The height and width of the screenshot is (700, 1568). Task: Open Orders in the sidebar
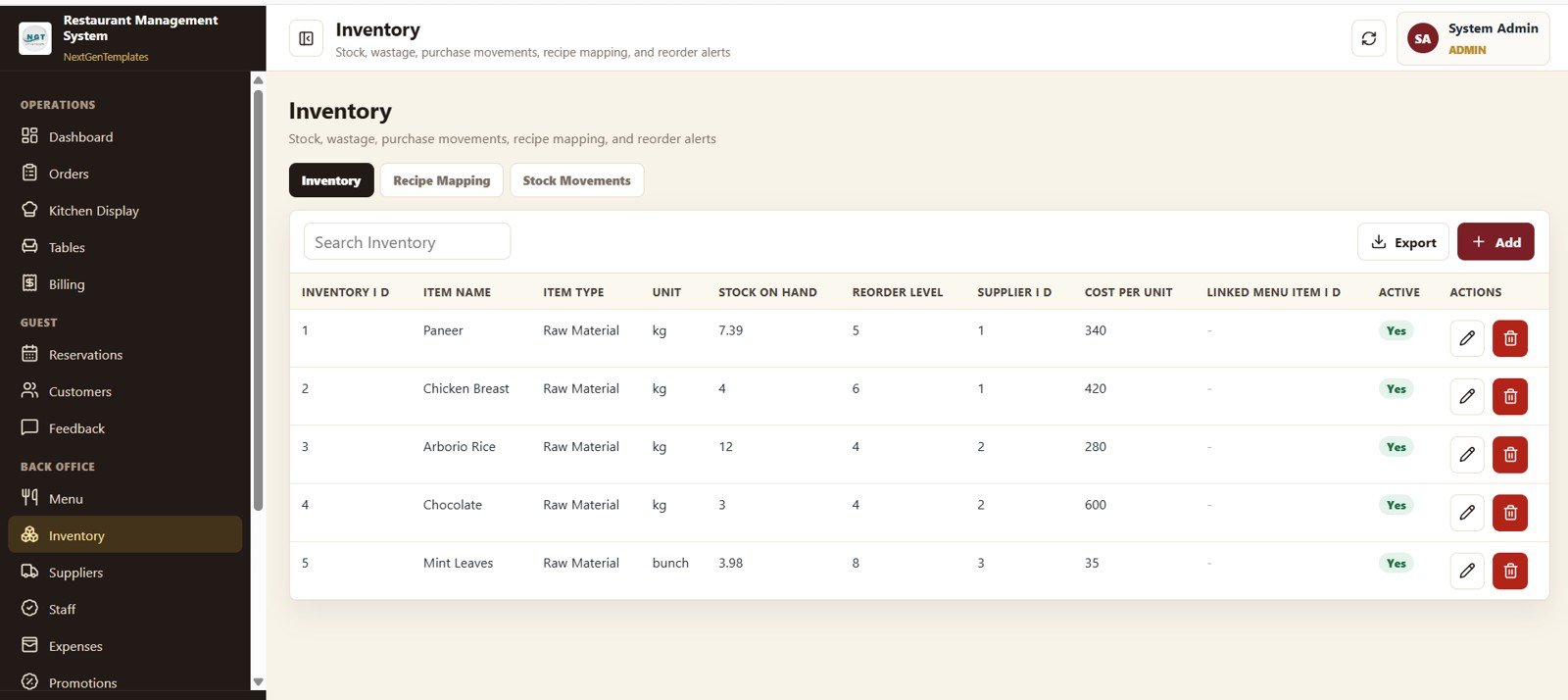coord(125,174)
